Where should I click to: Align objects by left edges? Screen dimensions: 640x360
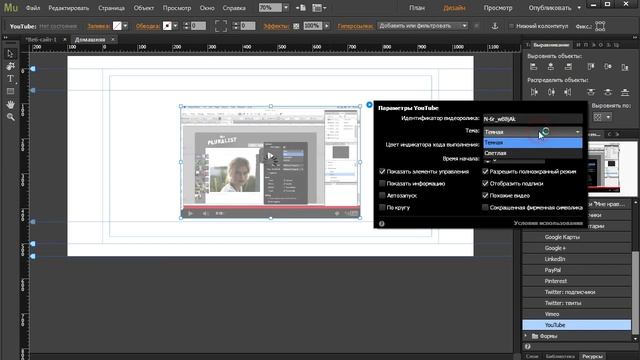click(x=533, y=67)
